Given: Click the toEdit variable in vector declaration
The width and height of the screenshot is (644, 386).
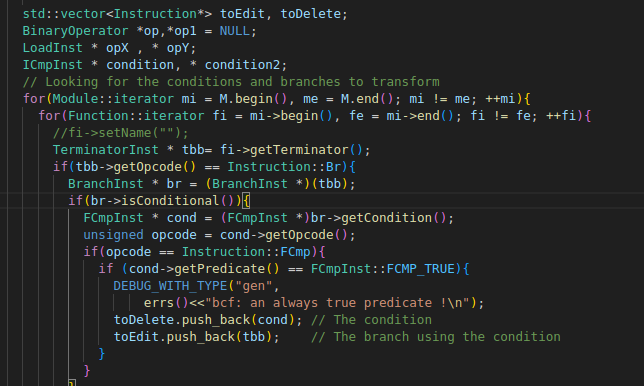Looking at the screenshot, I should click(242, 14).
